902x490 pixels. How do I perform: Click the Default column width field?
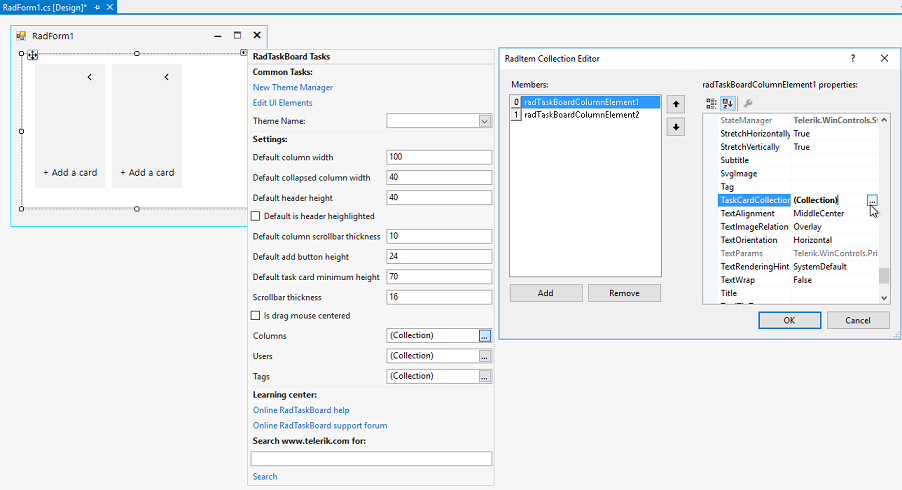tap(439, 157)
